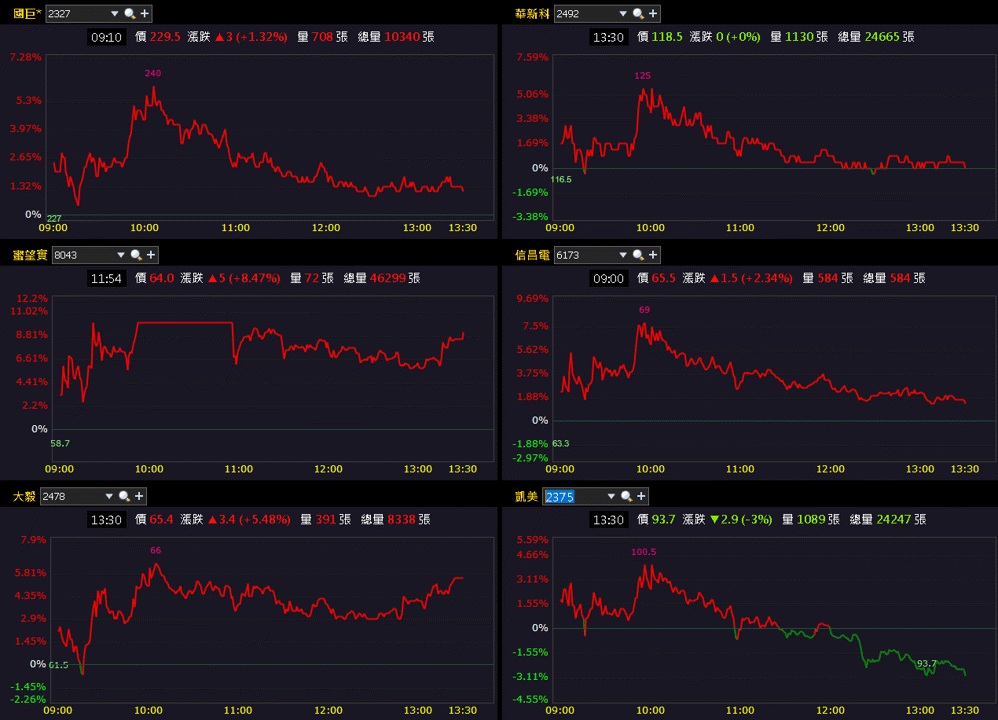Click the price 65.4 in chart 2478
Viewport: 998px width, 720px height.
162,519
